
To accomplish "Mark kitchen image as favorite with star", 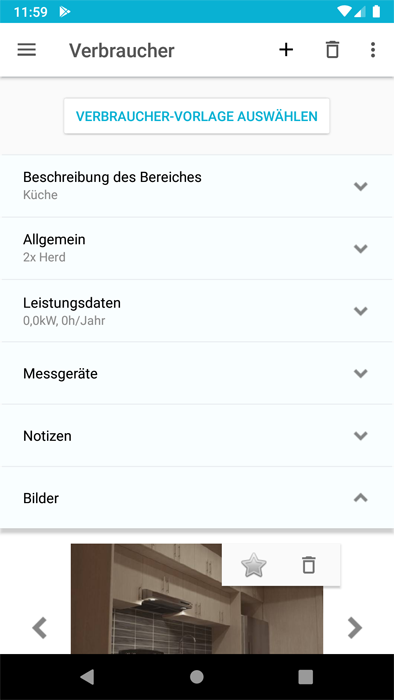I will [253, 565].
